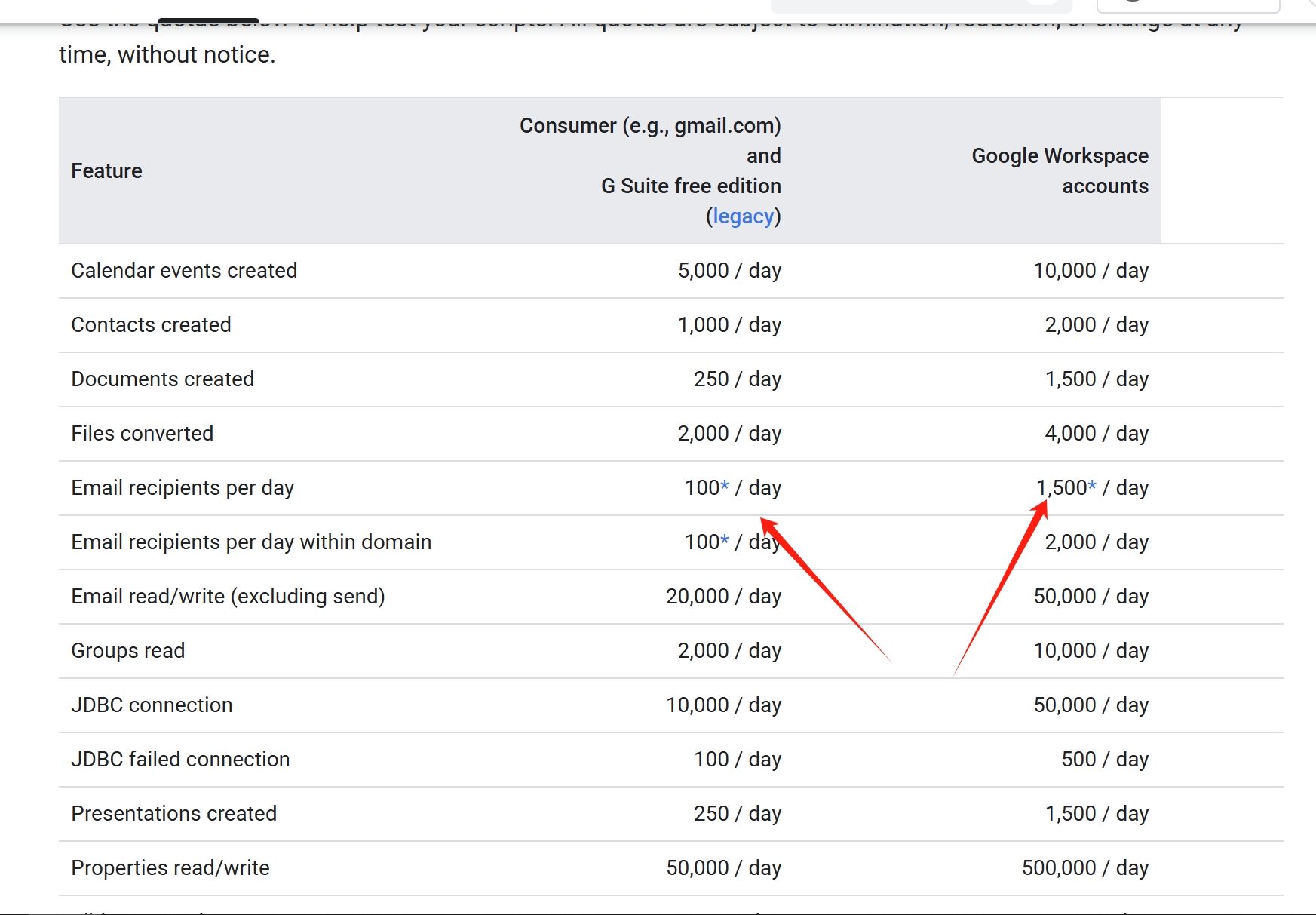Select the "250 / day" Documents created value
Viewport: 1316px width, 915px height.
click(x=738, y=379)
